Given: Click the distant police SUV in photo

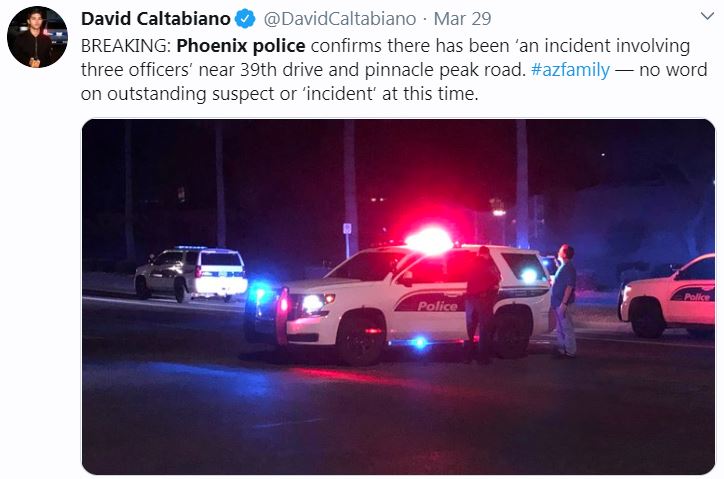Looking at the screenshot, I should point(191,274).
